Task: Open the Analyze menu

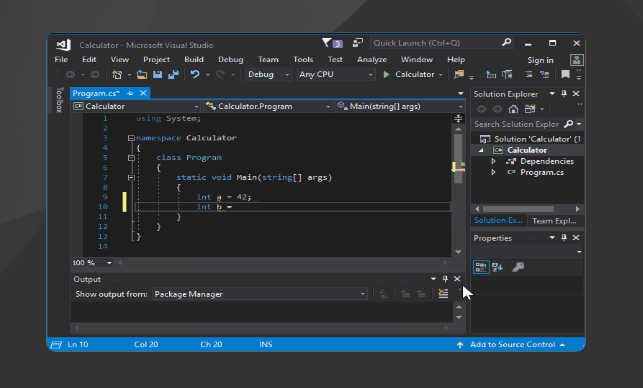Action: pyautogui.click(x=372, y=59)
